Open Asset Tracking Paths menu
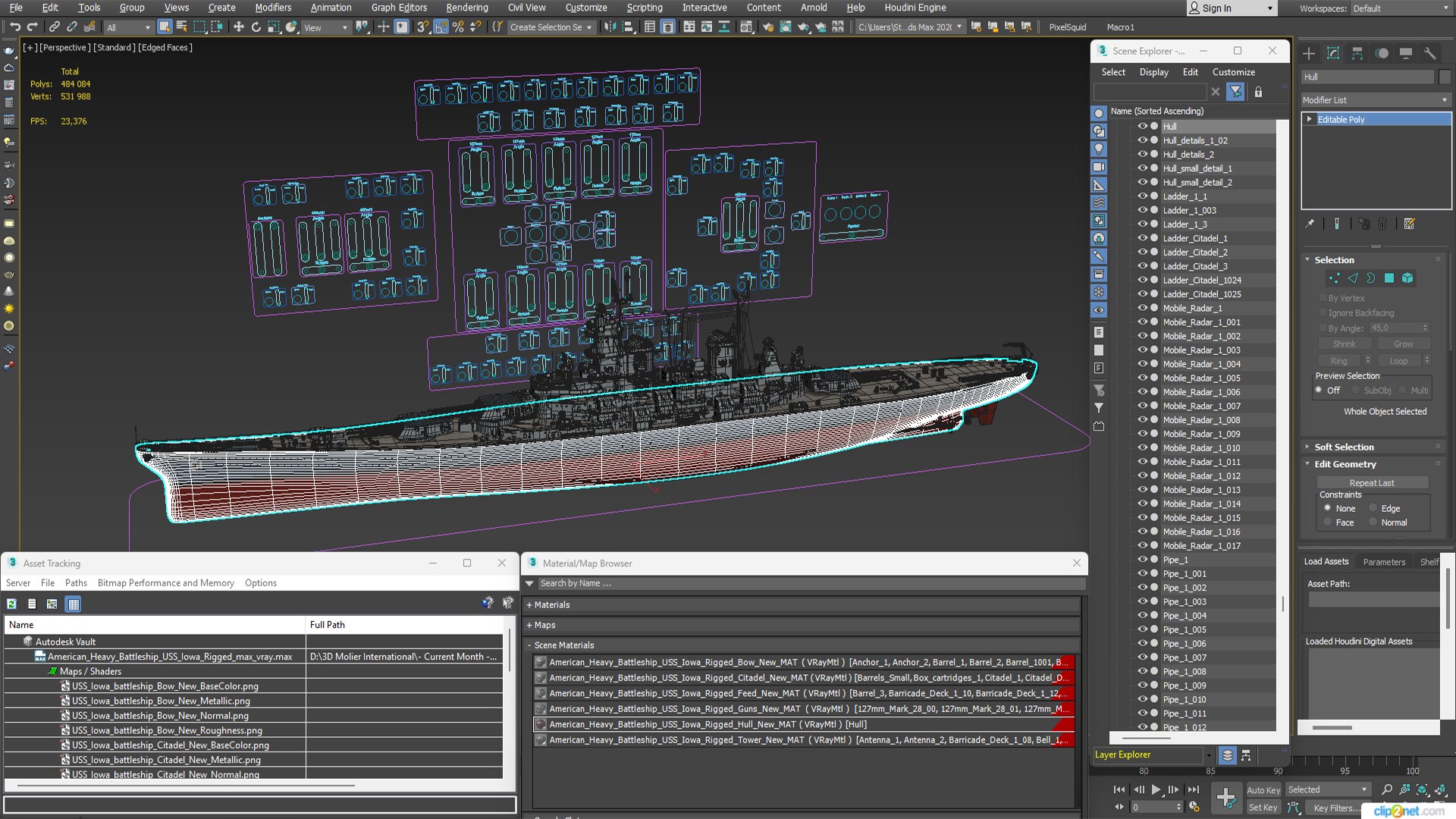This screenshot has width=1456, height=819. pyautogui.click(x=76, y=583)
